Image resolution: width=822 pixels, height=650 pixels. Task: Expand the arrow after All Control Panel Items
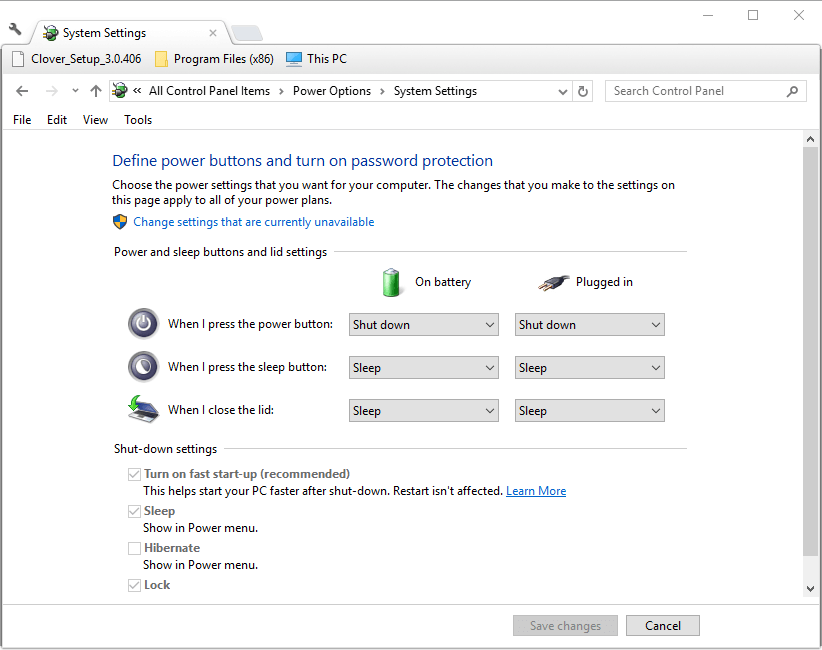click(282, 91)
